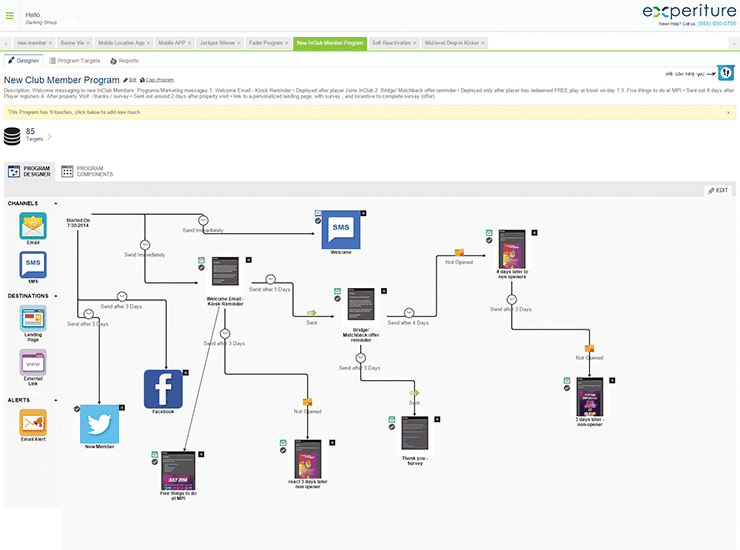Toggle check mark on Twitter New Member node
Viewport: 740px width, 550px height.
[x=77, y=409]
